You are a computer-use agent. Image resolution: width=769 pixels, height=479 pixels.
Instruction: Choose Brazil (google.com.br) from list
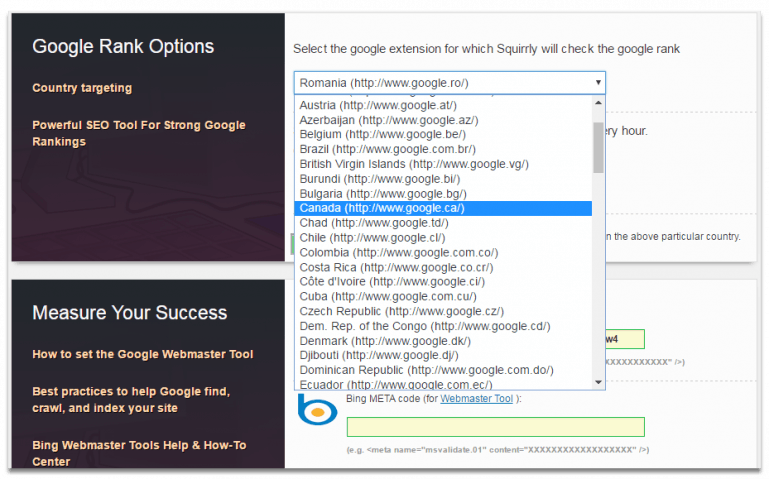click(x=443, y=149)
